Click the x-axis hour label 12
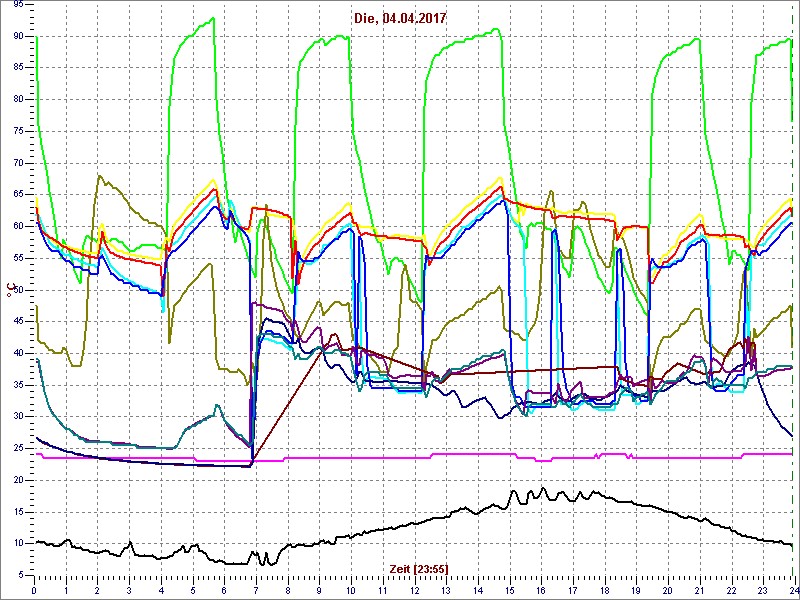 point(414,590)
